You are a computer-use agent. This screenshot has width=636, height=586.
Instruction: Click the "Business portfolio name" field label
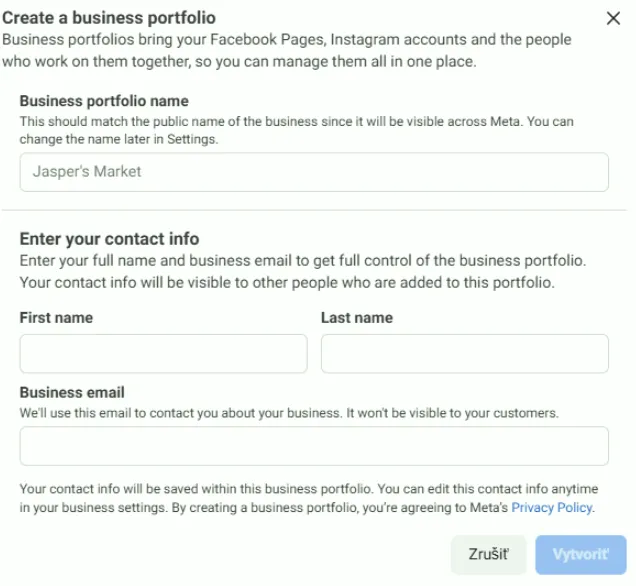[104, 101]
